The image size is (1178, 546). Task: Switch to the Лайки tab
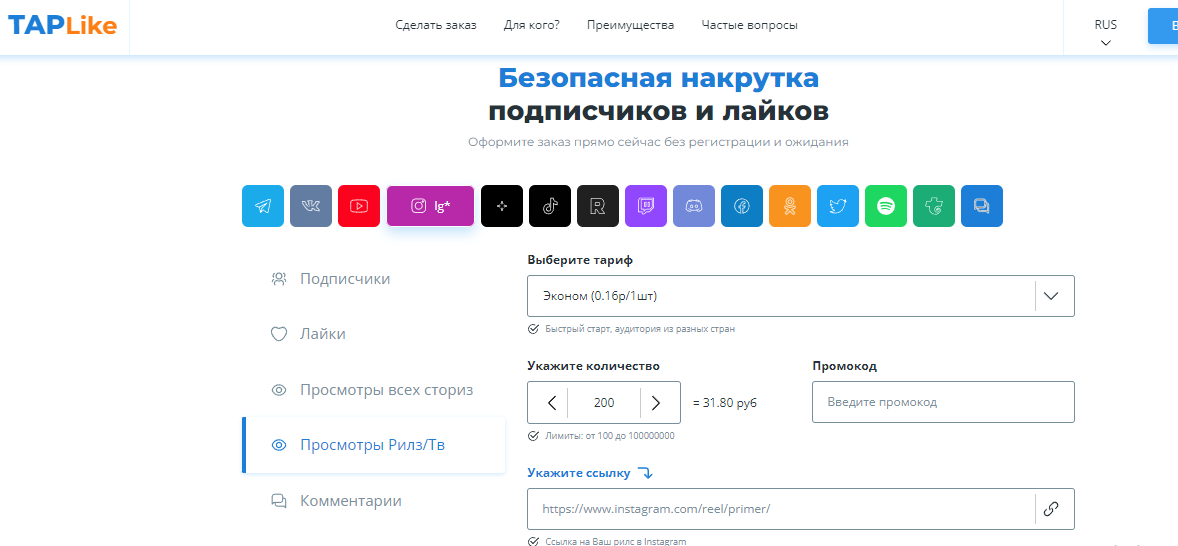pyautogui.click(x=373, y=334)
